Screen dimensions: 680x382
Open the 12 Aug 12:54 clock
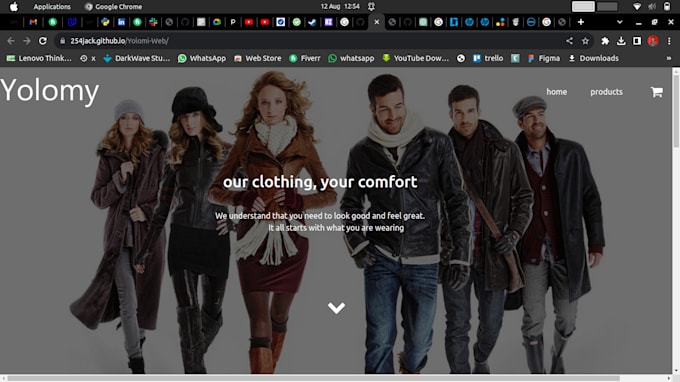[340, 7]
